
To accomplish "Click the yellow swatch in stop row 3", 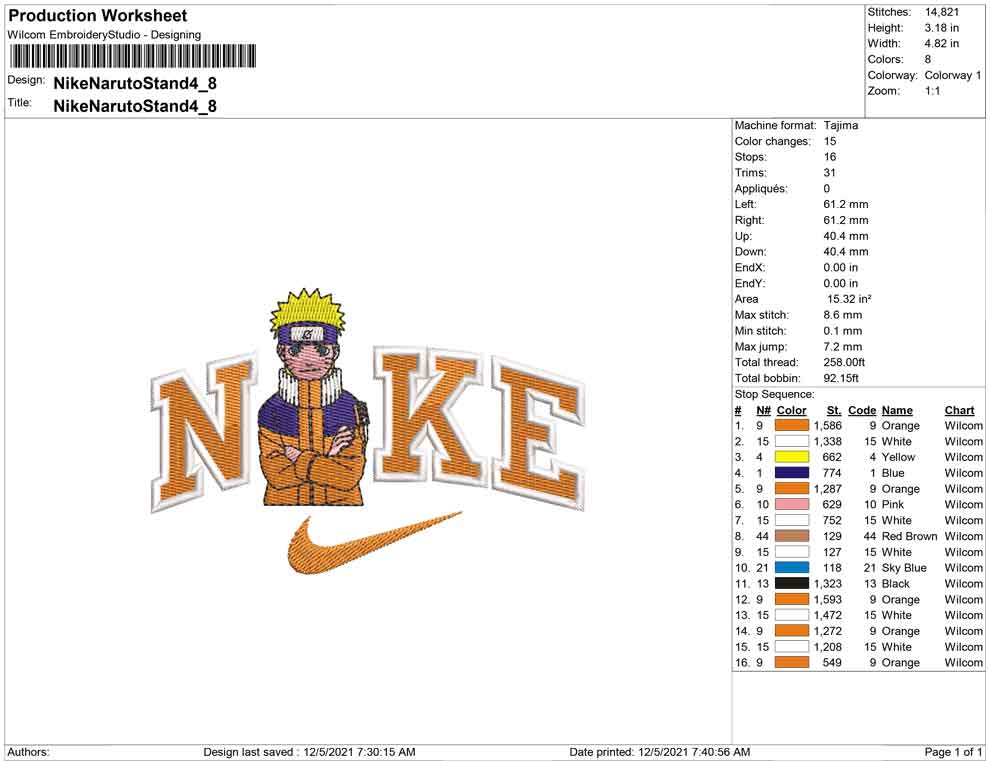I will tap(792, 457).
